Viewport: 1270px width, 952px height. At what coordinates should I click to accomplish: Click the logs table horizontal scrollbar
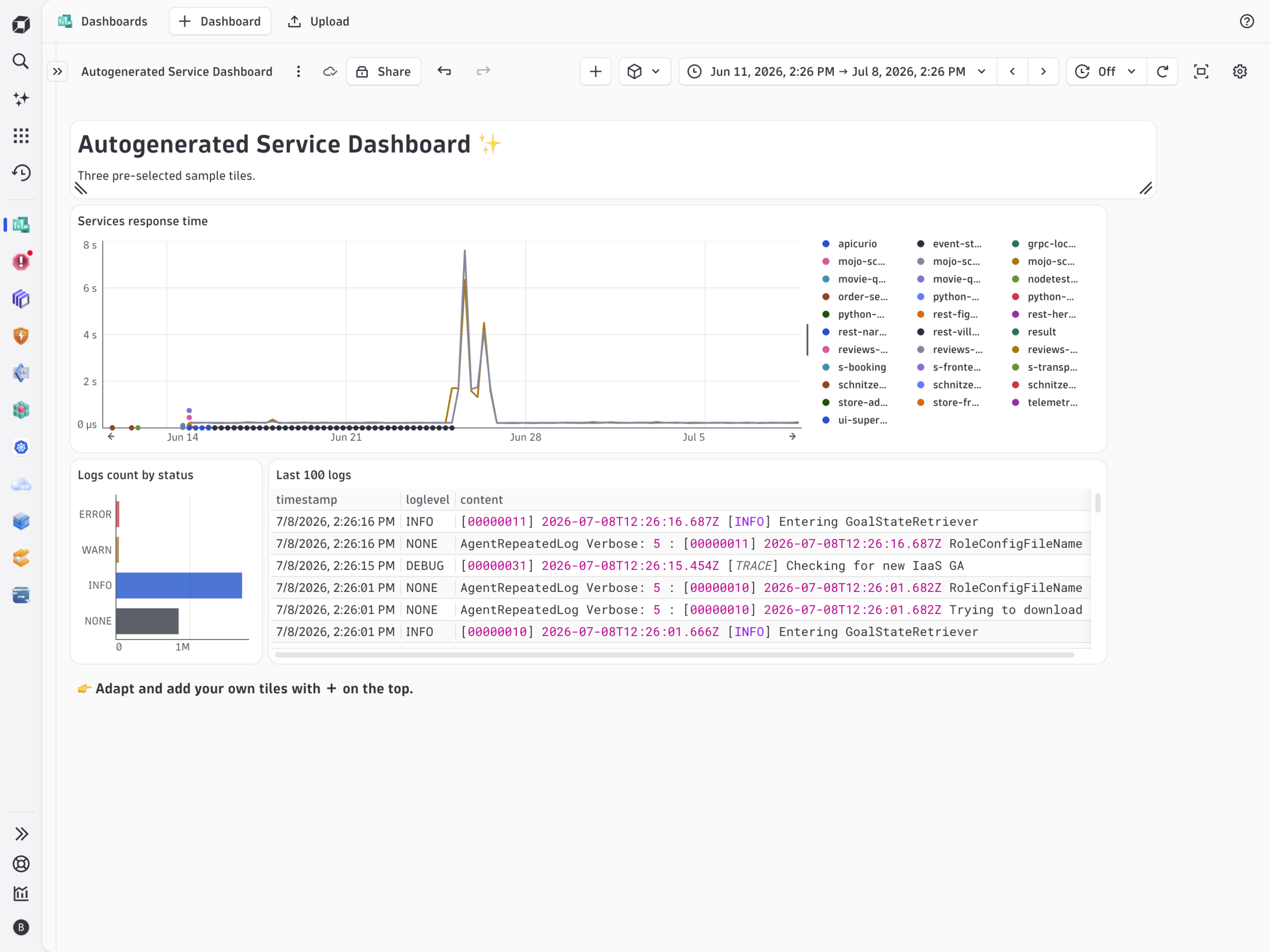[x=675, y=655]
